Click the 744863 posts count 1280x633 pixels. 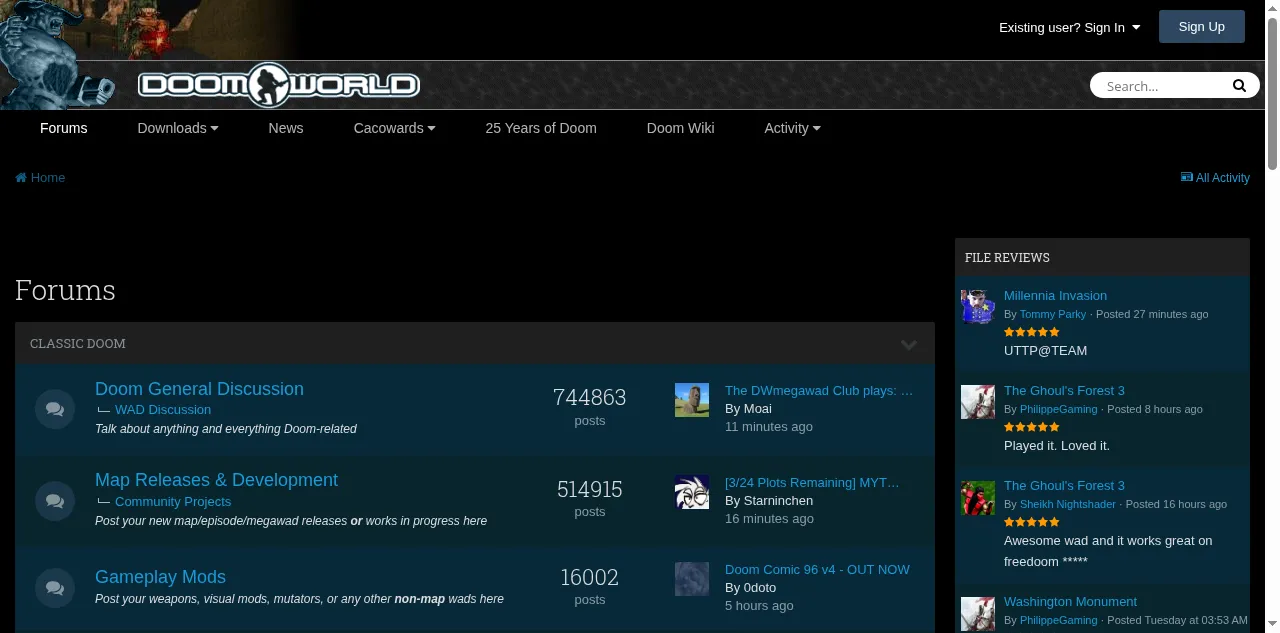tap(590, 397)
